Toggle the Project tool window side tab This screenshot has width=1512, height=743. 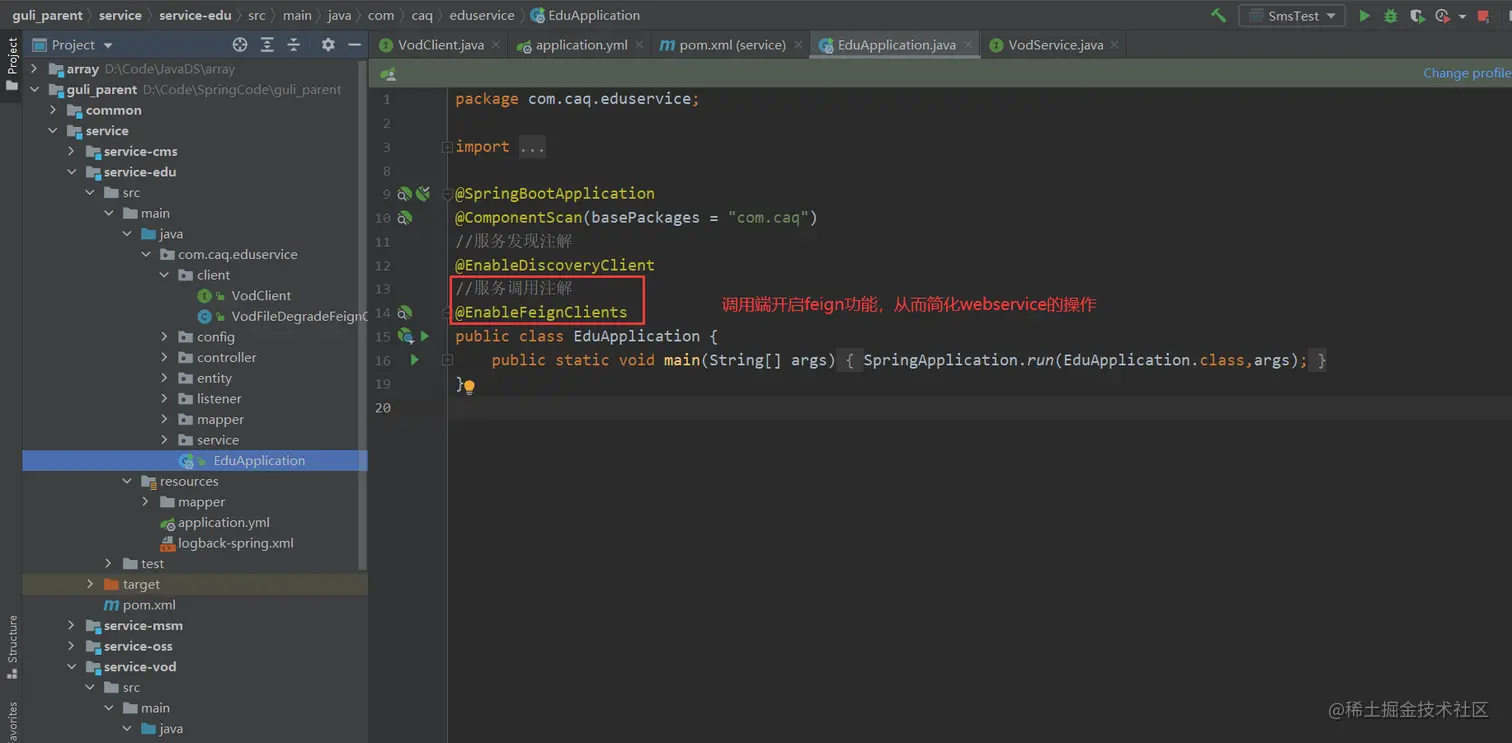pyautogui.click(x=11, y=65)
